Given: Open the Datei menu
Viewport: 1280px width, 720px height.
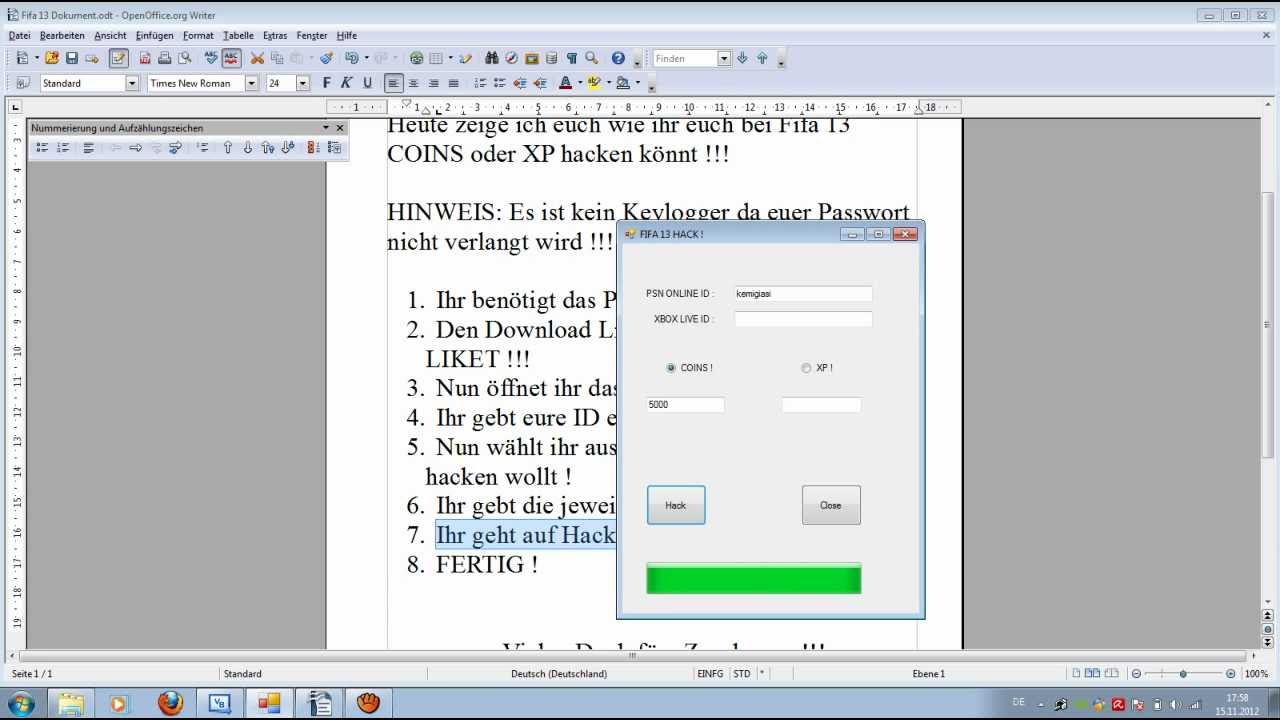Looking at the screenshot, I should (x=20, y=35).
